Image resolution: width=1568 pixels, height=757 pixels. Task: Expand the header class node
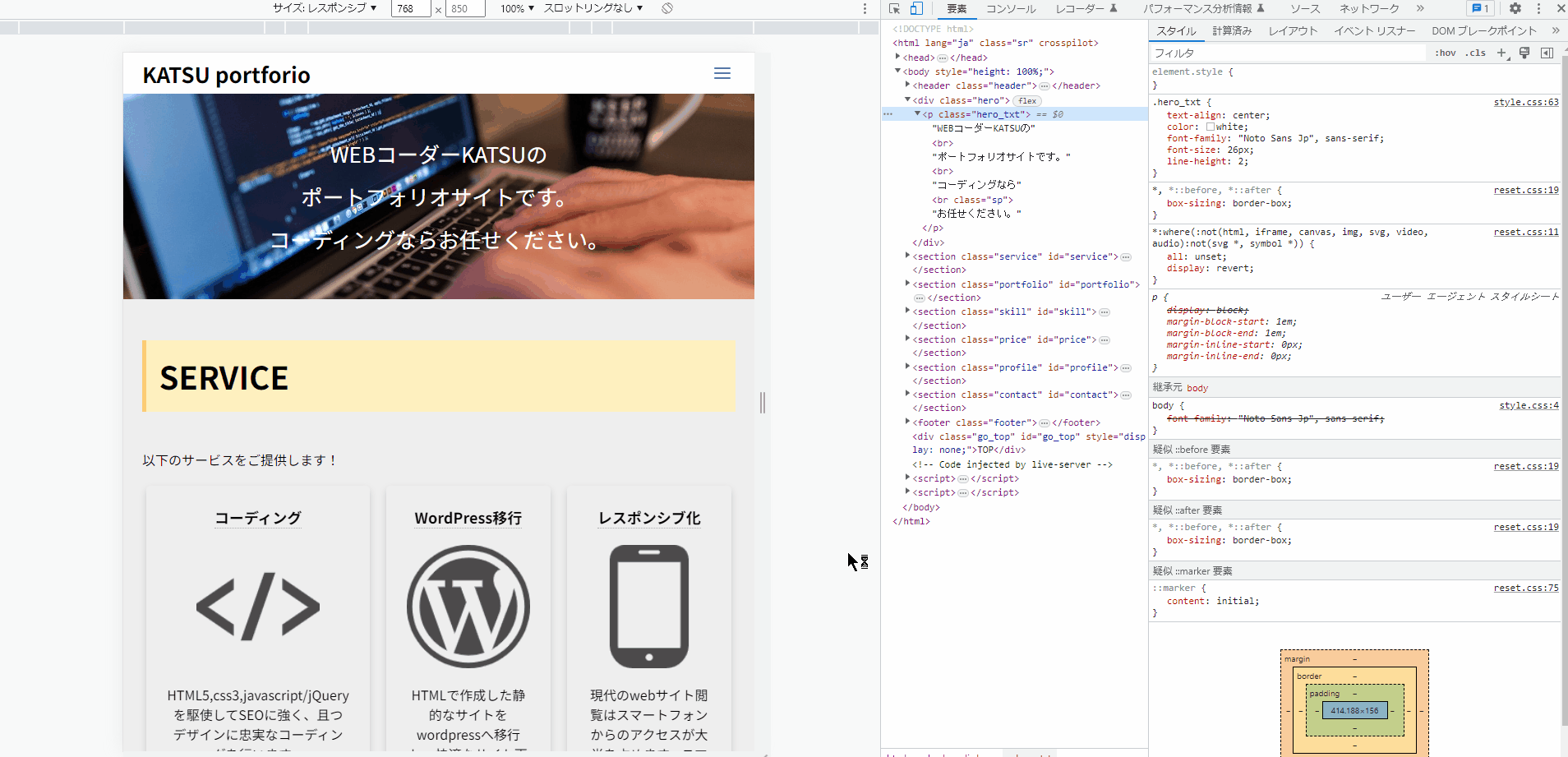coord(907,85)
